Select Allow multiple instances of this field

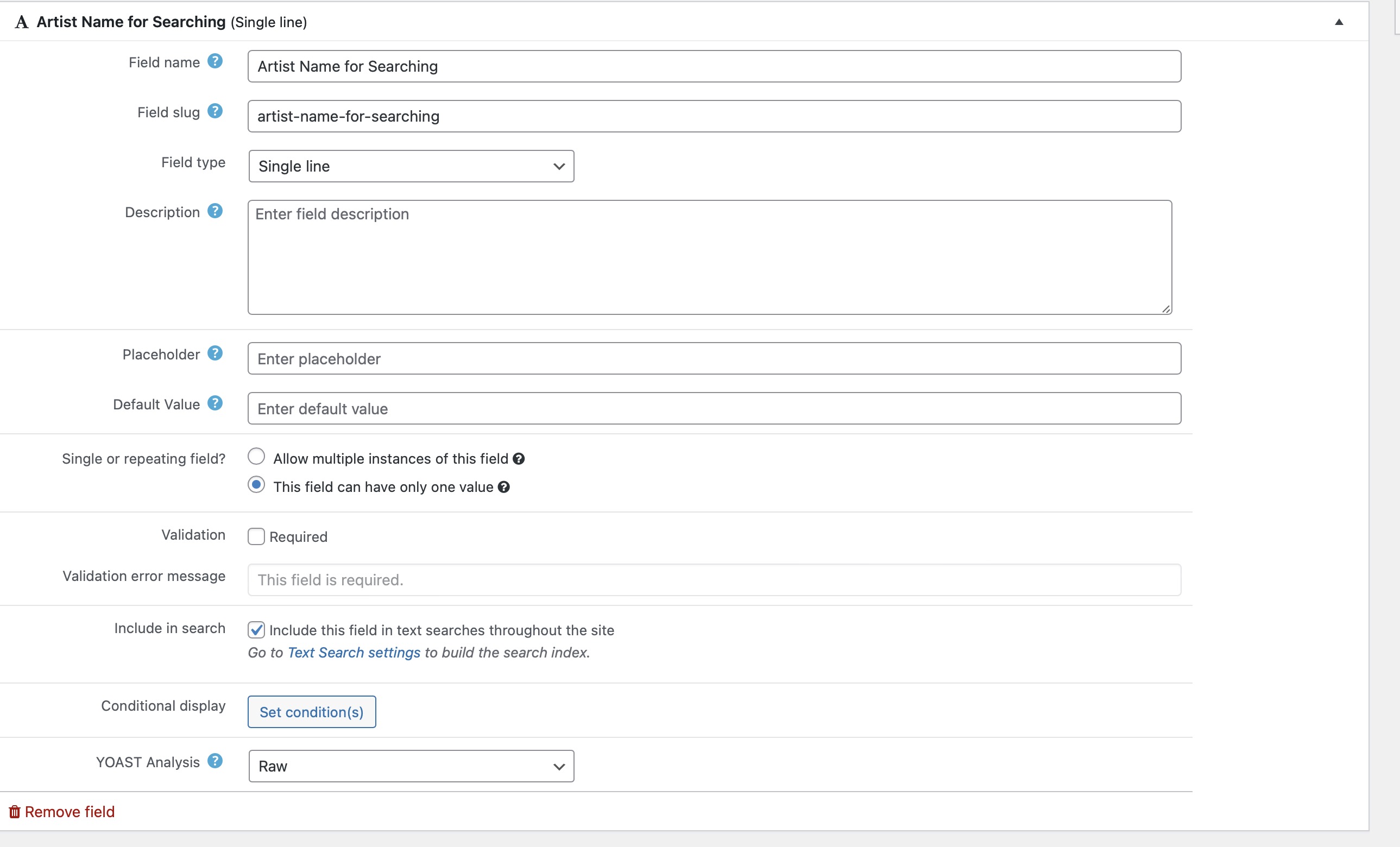click(x=256, y=457)
